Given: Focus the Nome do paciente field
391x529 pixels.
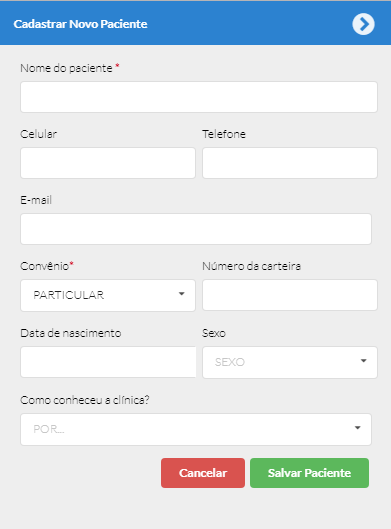Looking at the screenshot, I should [x=199, y=97].
